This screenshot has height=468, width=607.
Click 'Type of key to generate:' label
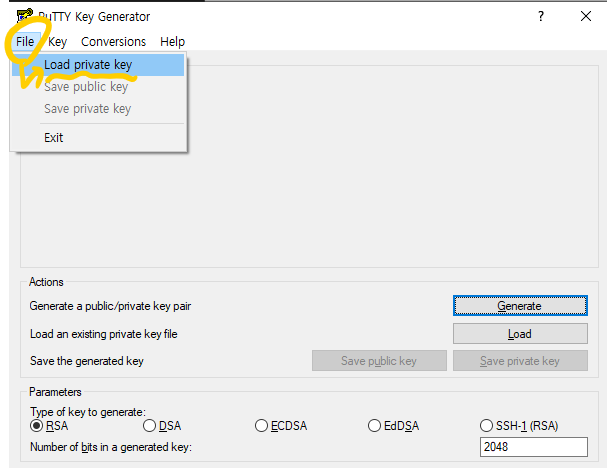click(x=88, y=412)
